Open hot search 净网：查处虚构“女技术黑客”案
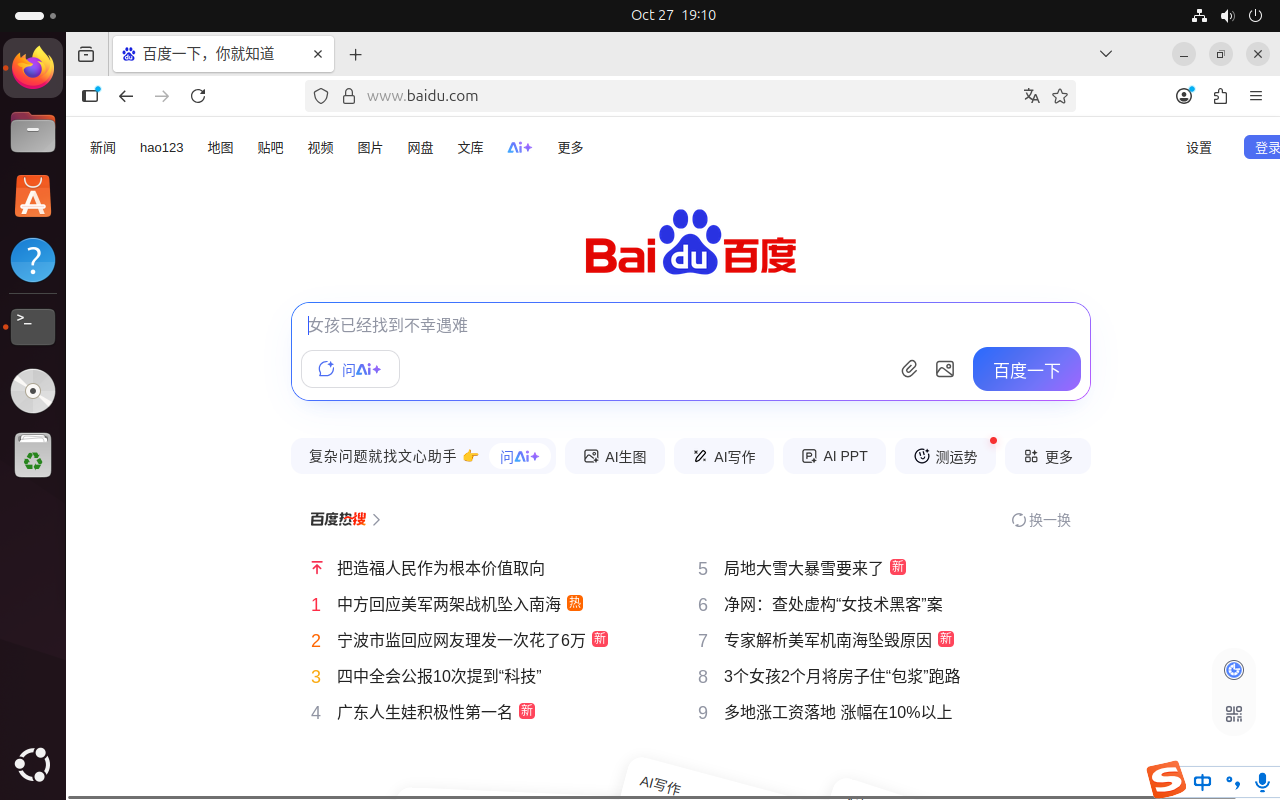The width and height of the screenshot is (1280, 800). click(x=833, y=604)
